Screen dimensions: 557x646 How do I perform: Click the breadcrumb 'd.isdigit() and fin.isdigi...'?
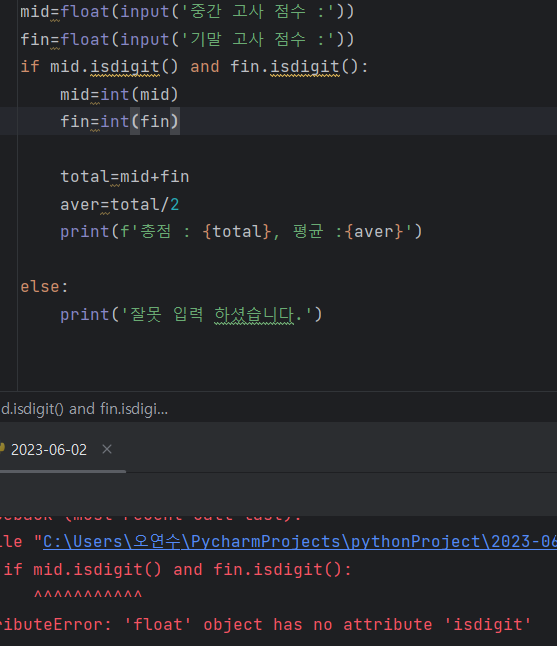(x=84, y=409)
